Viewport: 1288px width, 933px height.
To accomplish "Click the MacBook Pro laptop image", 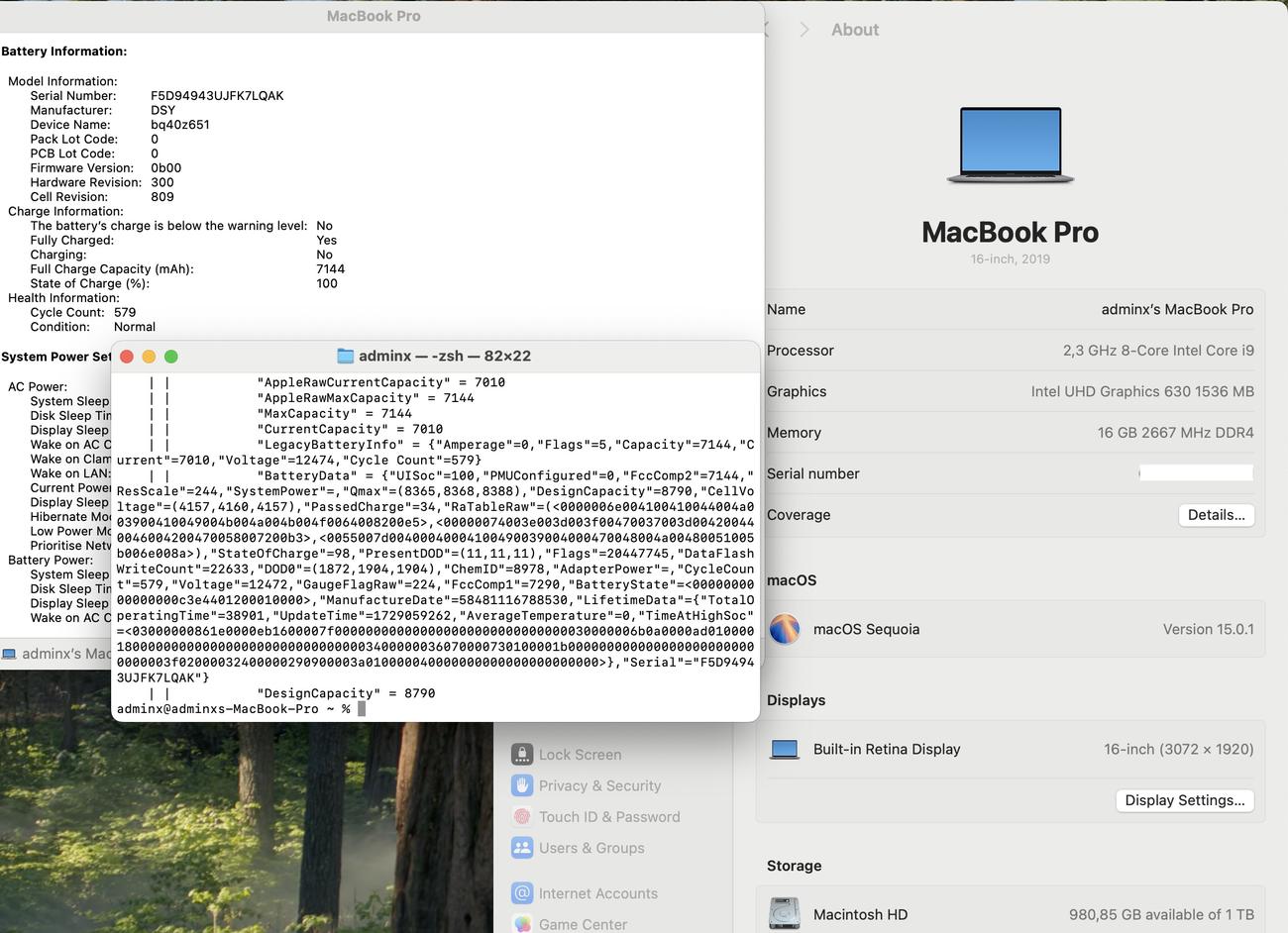I will pyautogui.click(x=1010, y=146).
